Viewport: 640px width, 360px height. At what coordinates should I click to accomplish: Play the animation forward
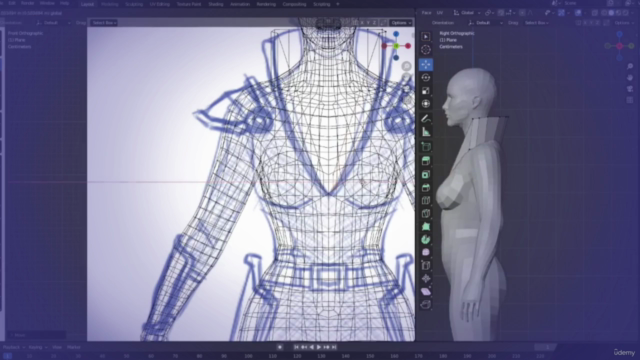coord(319,347)
